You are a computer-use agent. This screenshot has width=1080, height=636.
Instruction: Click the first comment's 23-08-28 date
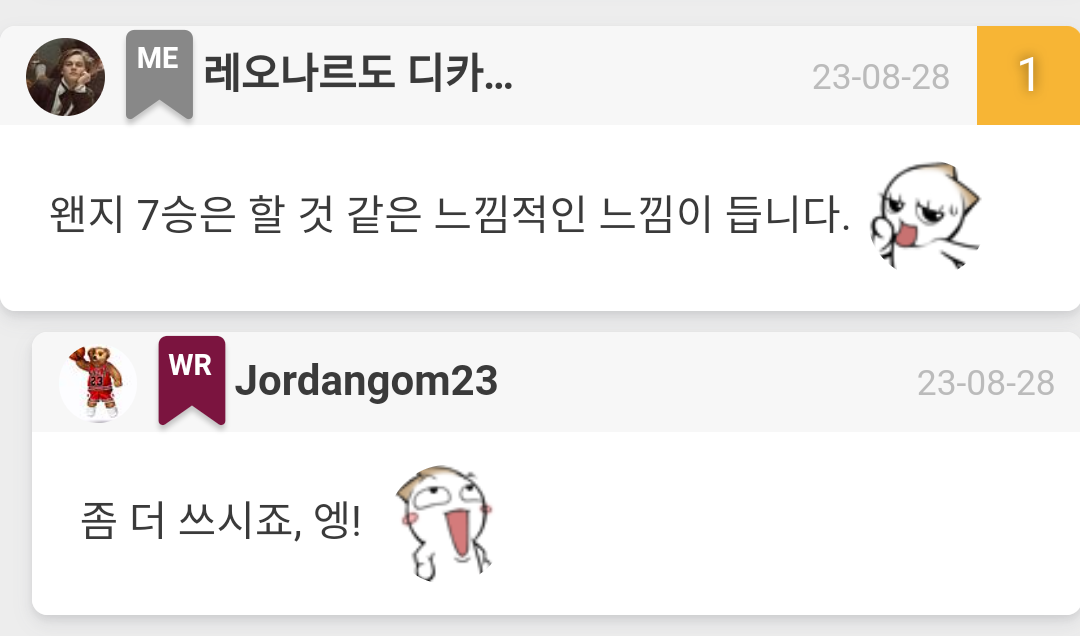point(881,77)
